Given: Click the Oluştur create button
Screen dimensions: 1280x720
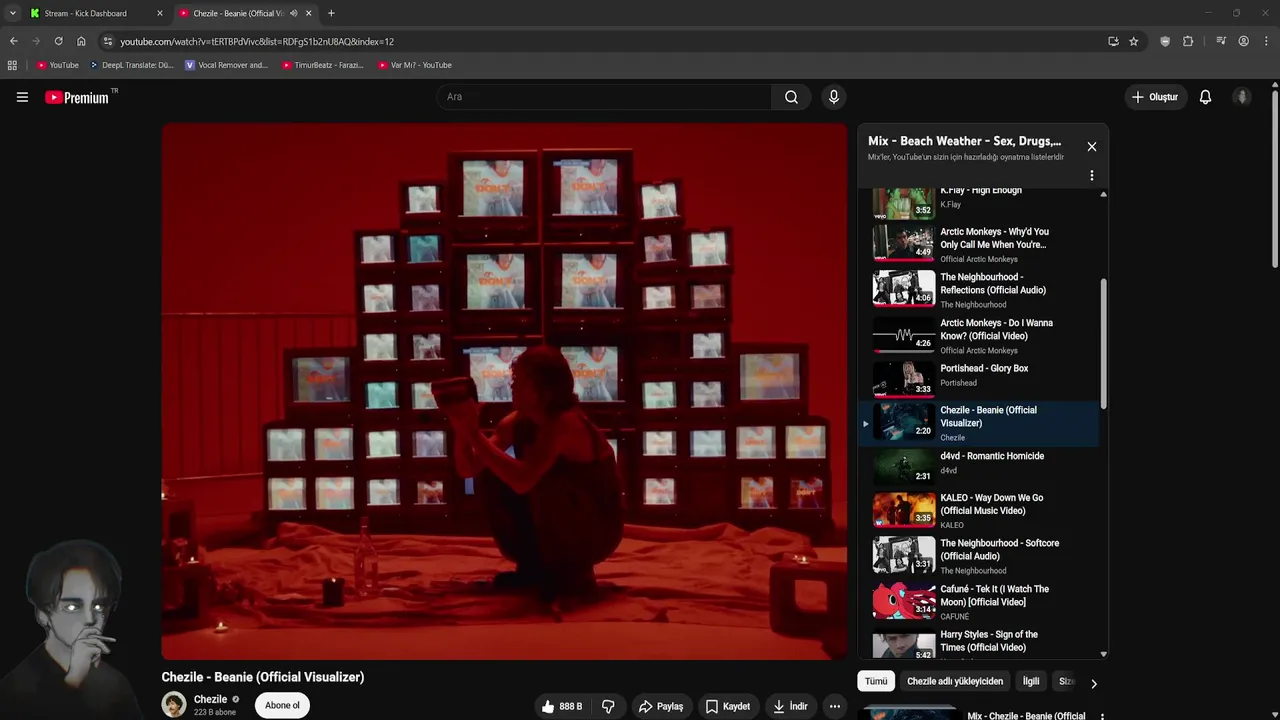Looking at the screenshot, I should point(1155,97).
